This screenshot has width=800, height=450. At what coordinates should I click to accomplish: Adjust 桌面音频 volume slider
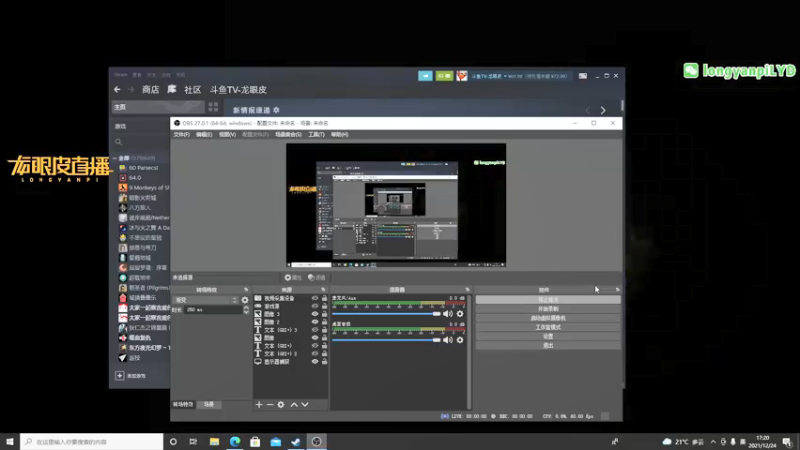[386, 340]
